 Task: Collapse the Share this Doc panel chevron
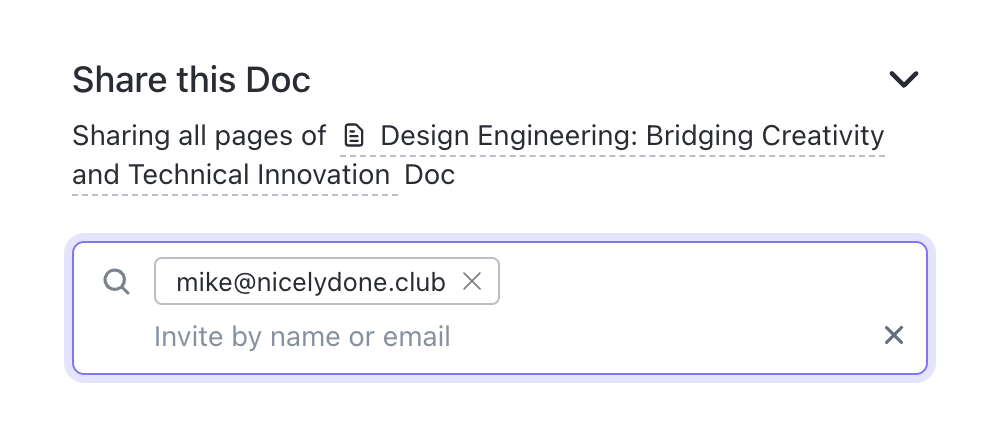pyautogui.click(x=903, y=80)
